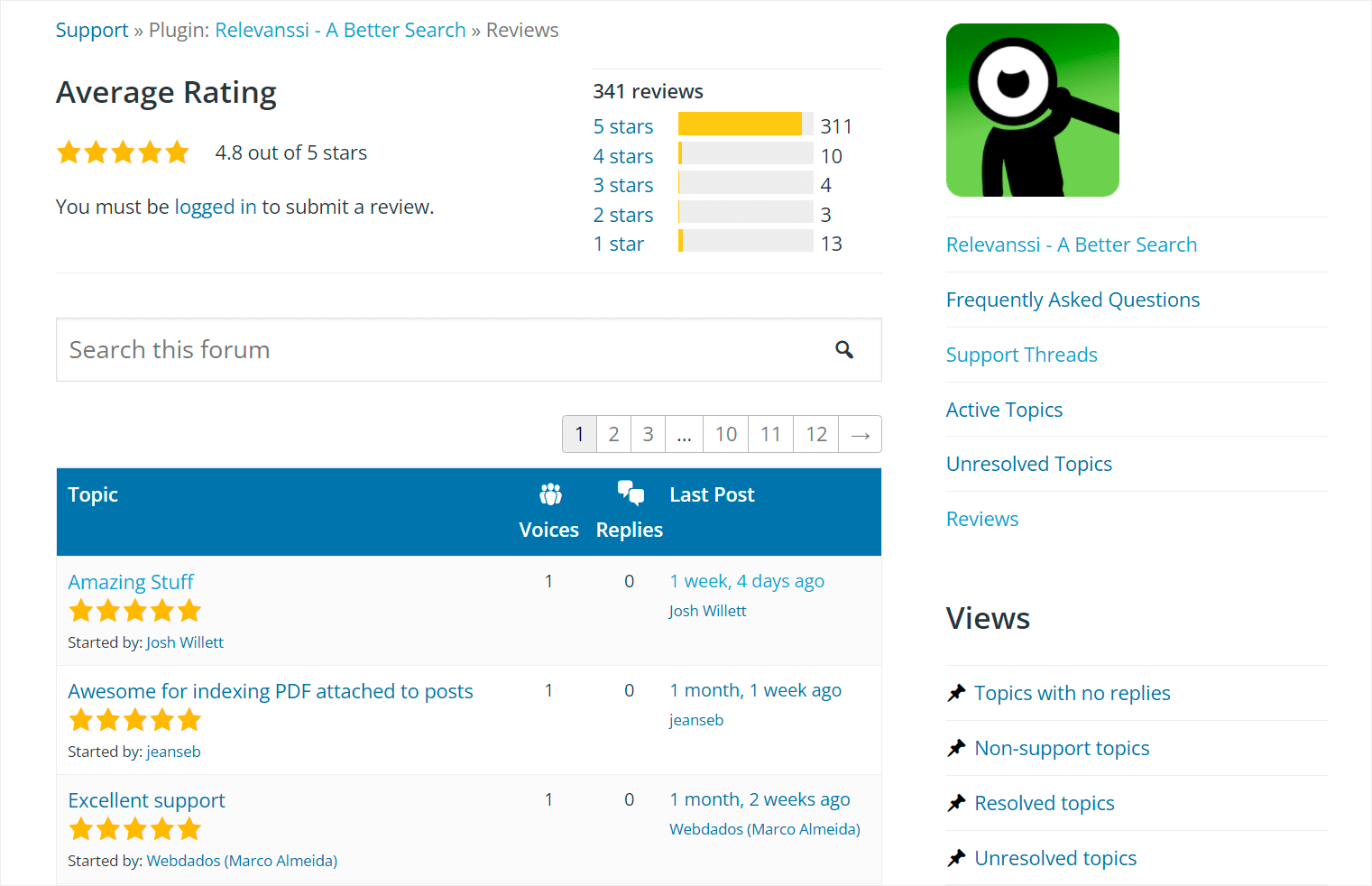Click the pin icon beside Resolved topics
The height and width of the screenshot is (886, 1372).
(955, 803)
